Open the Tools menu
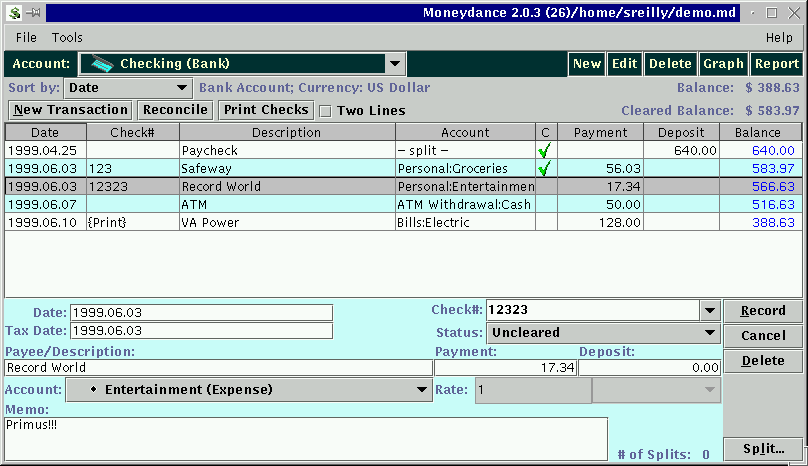This screenshot has width=808, height=466. [x=67, y=38]
